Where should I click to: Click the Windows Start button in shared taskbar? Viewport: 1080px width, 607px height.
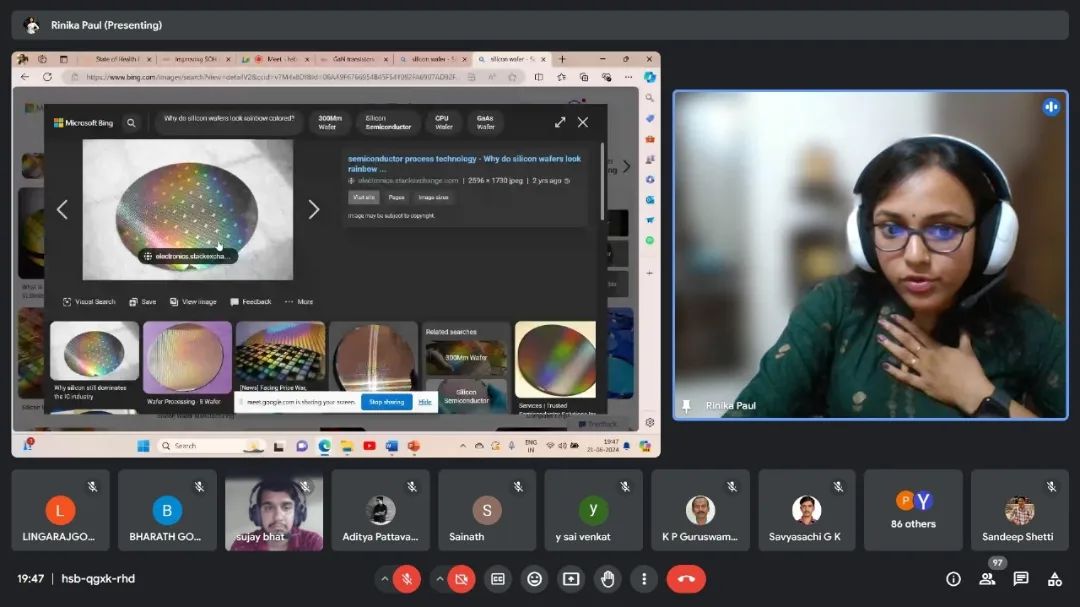[143, 446]
